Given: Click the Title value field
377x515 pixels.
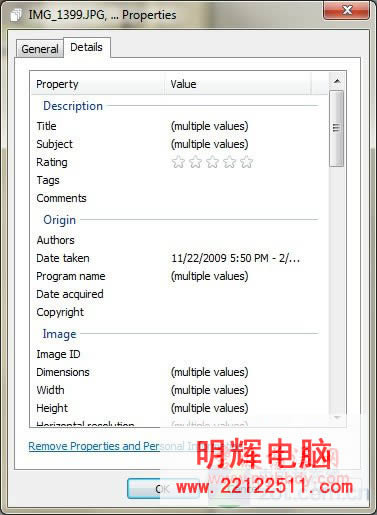Looking at the screenshot, I should 210,126.
